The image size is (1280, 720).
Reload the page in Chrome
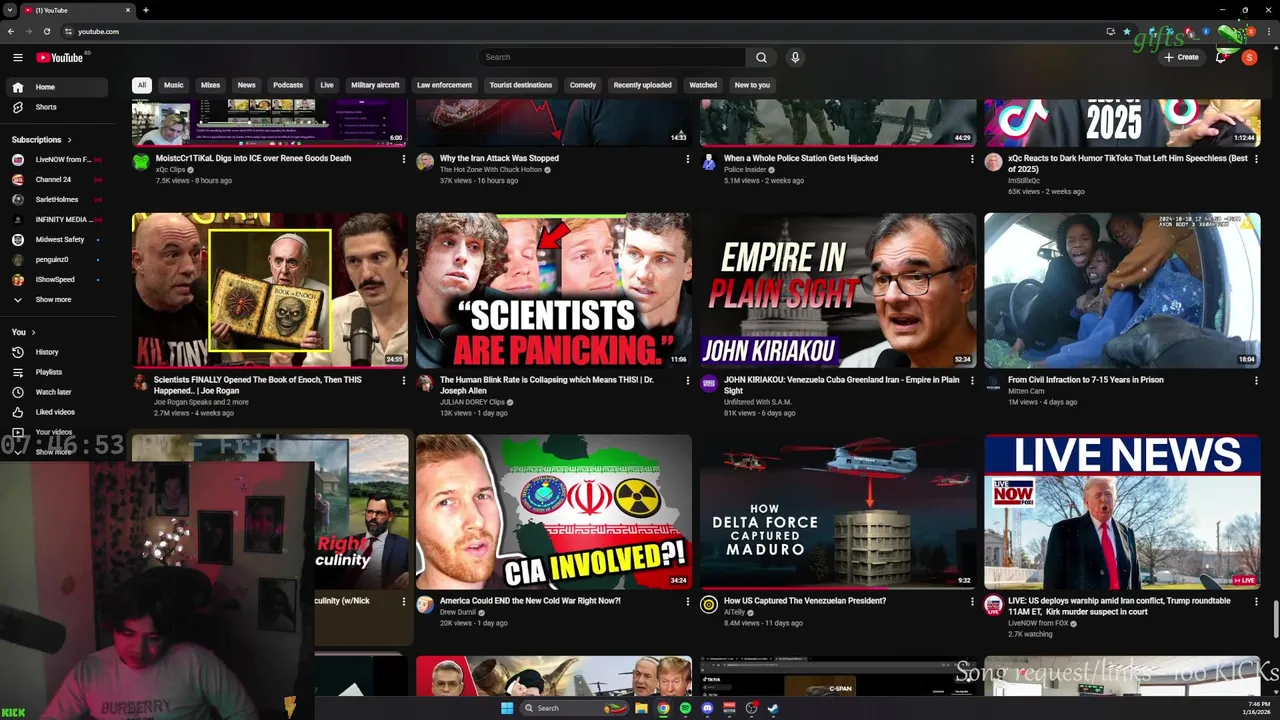click(46, 31)
